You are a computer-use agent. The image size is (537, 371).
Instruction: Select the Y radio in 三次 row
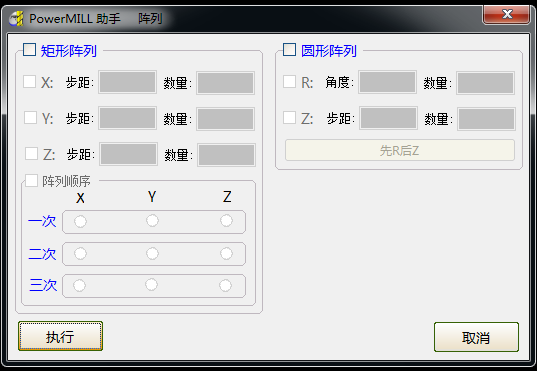tap(151, 285)
